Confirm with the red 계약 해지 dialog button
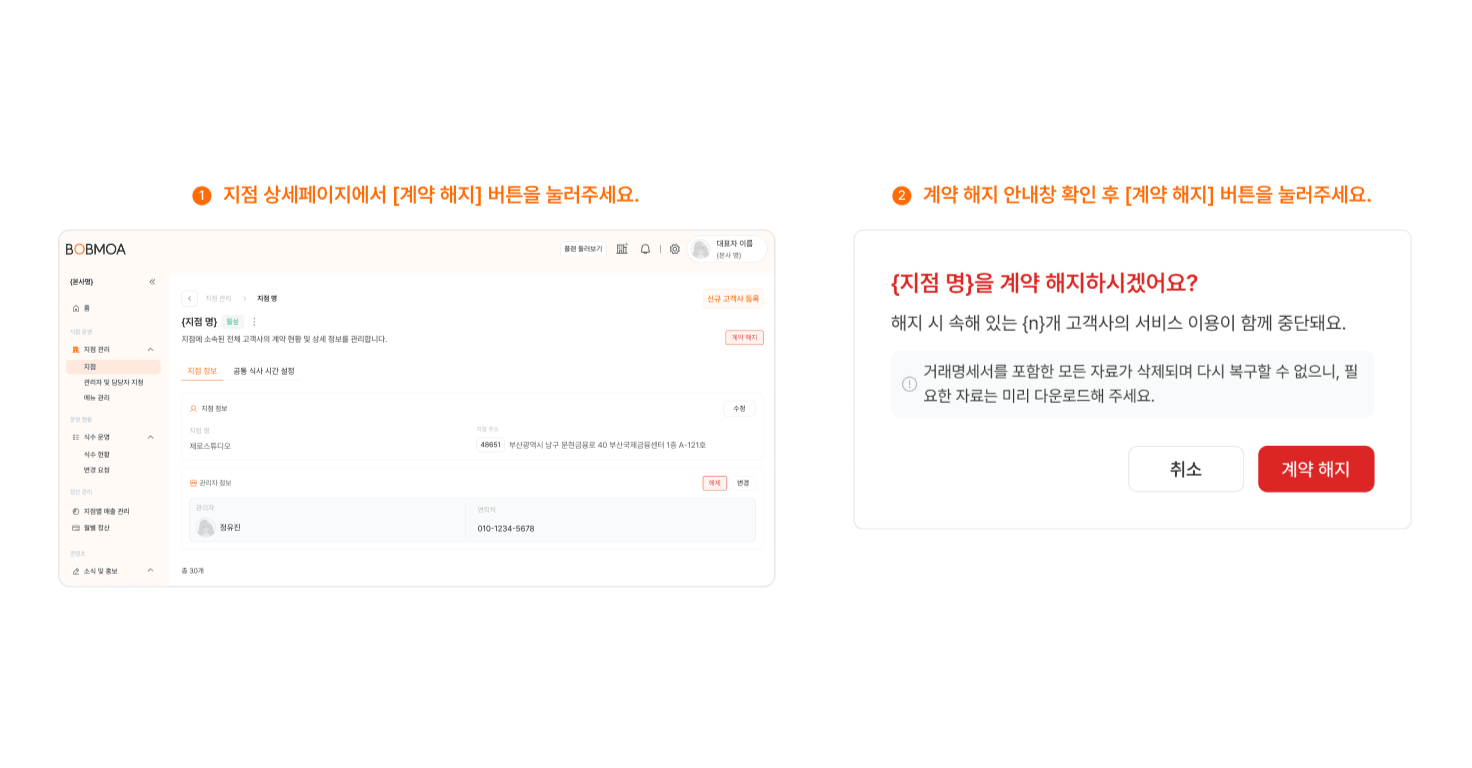This screenshot has width=1472, height=768. (1316, 469)
